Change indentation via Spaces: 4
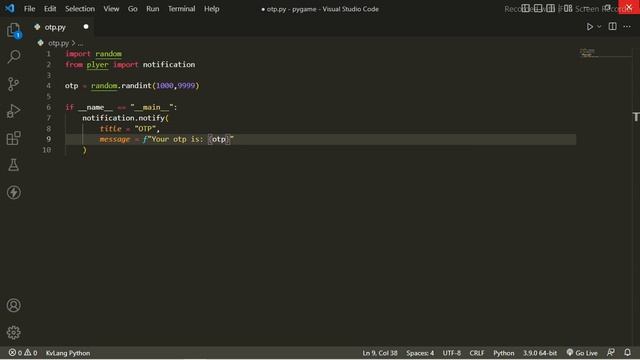The image size is (640, 360). click(x=420, y=353)
